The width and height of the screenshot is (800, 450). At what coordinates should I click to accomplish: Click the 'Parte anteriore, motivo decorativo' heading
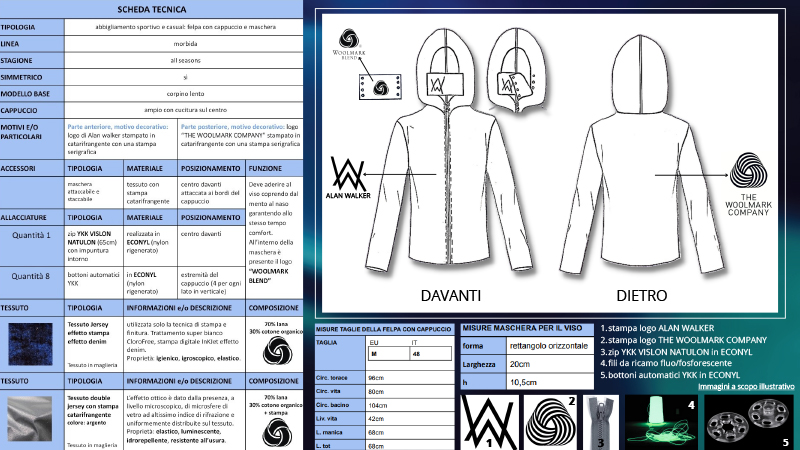coord(117,127)
